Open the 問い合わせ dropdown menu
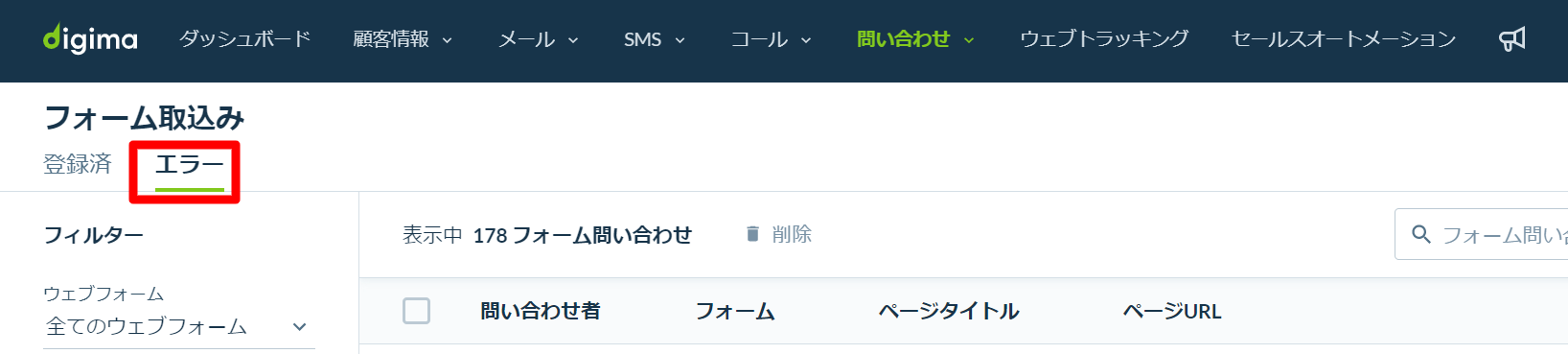The image size is (1568, 354). [x=915, y=39]
